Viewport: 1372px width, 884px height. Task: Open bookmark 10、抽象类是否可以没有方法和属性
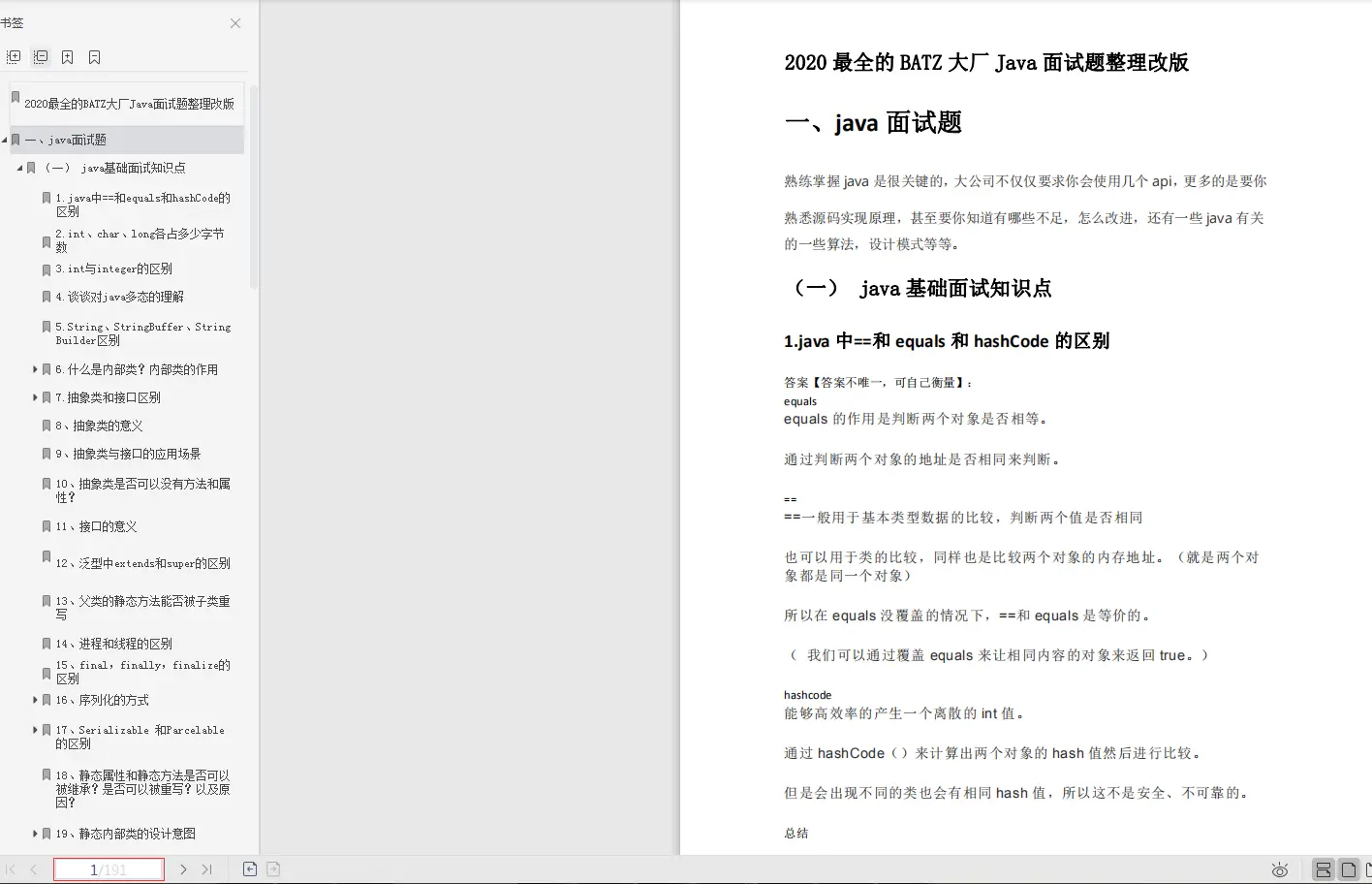point(142,489)
